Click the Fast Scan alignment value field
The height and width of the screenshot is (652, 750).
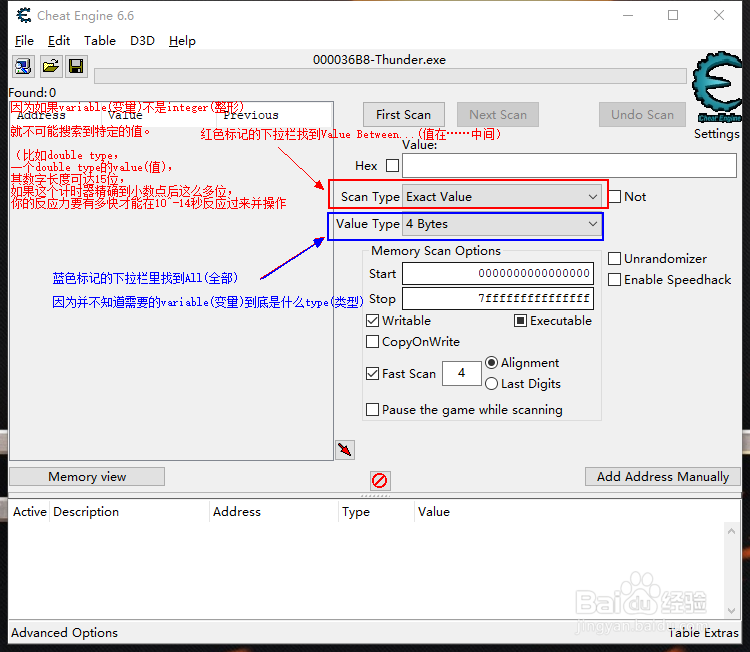point(462,373)
